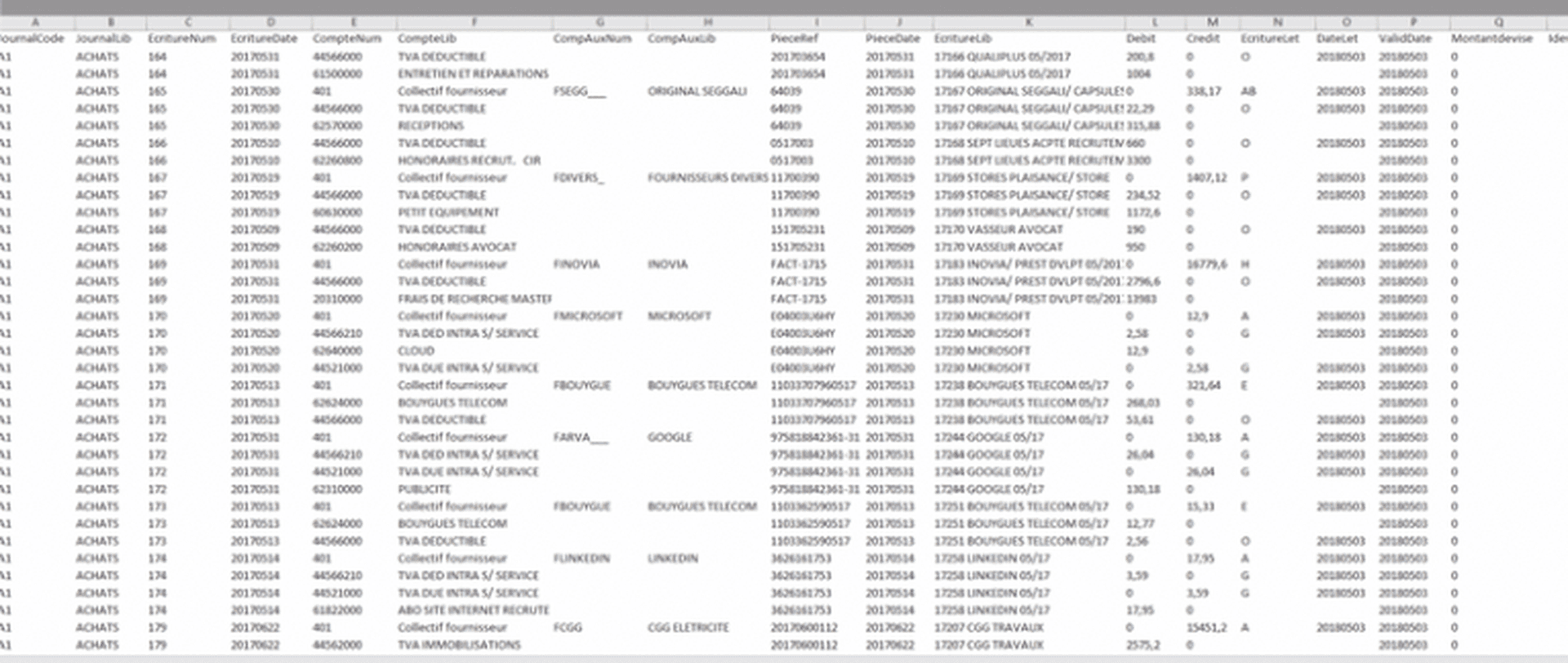Click account number 61822000
Viewport: 1568px width, 663px height.
[337, 610]
